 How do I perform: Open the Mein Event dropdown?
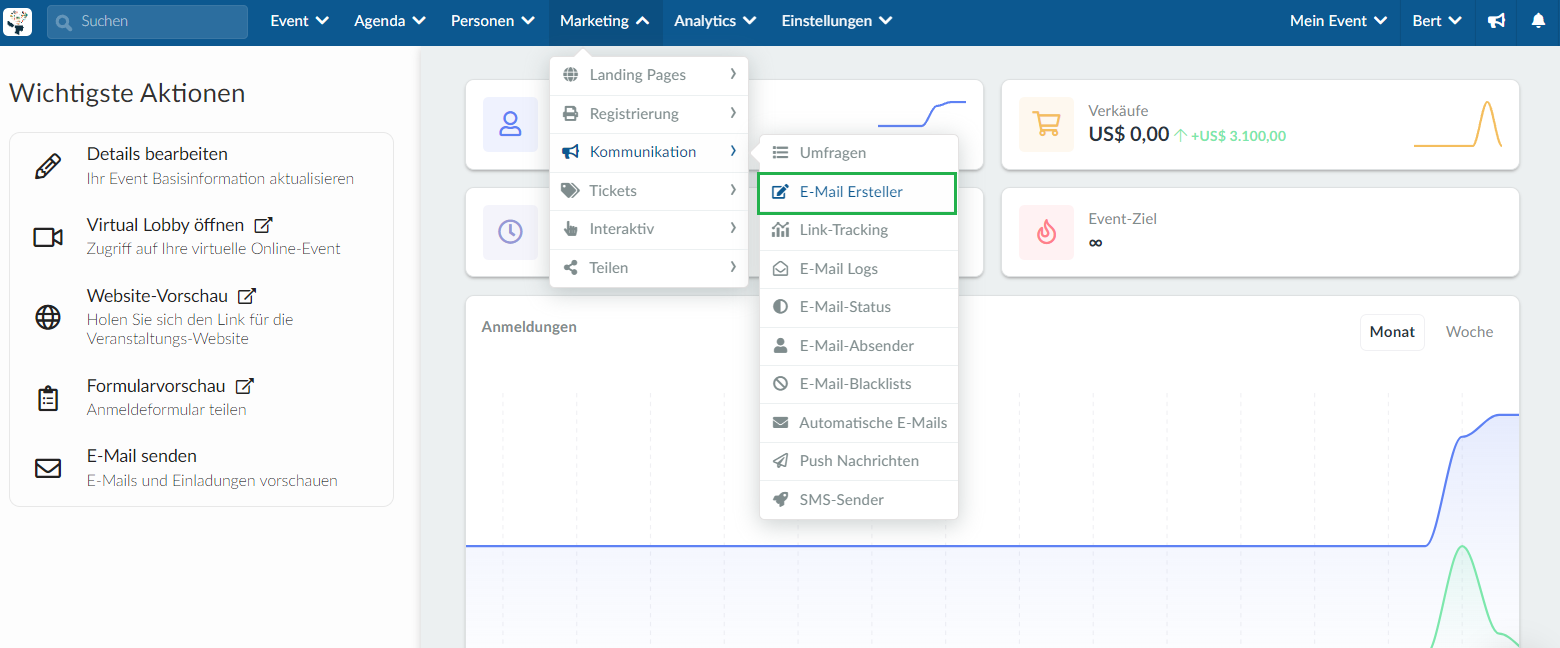tap(1339, 21)
